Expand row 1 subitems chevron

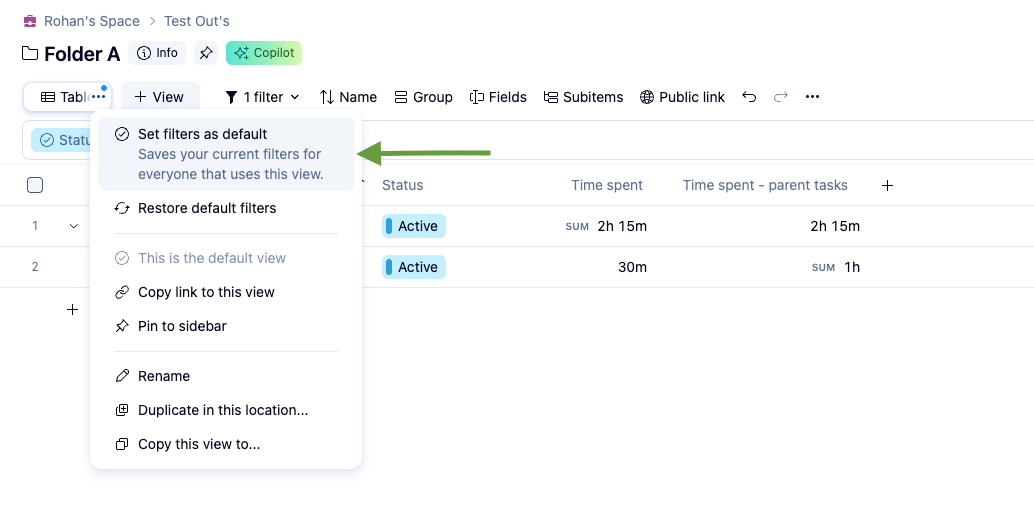point(73,226)
